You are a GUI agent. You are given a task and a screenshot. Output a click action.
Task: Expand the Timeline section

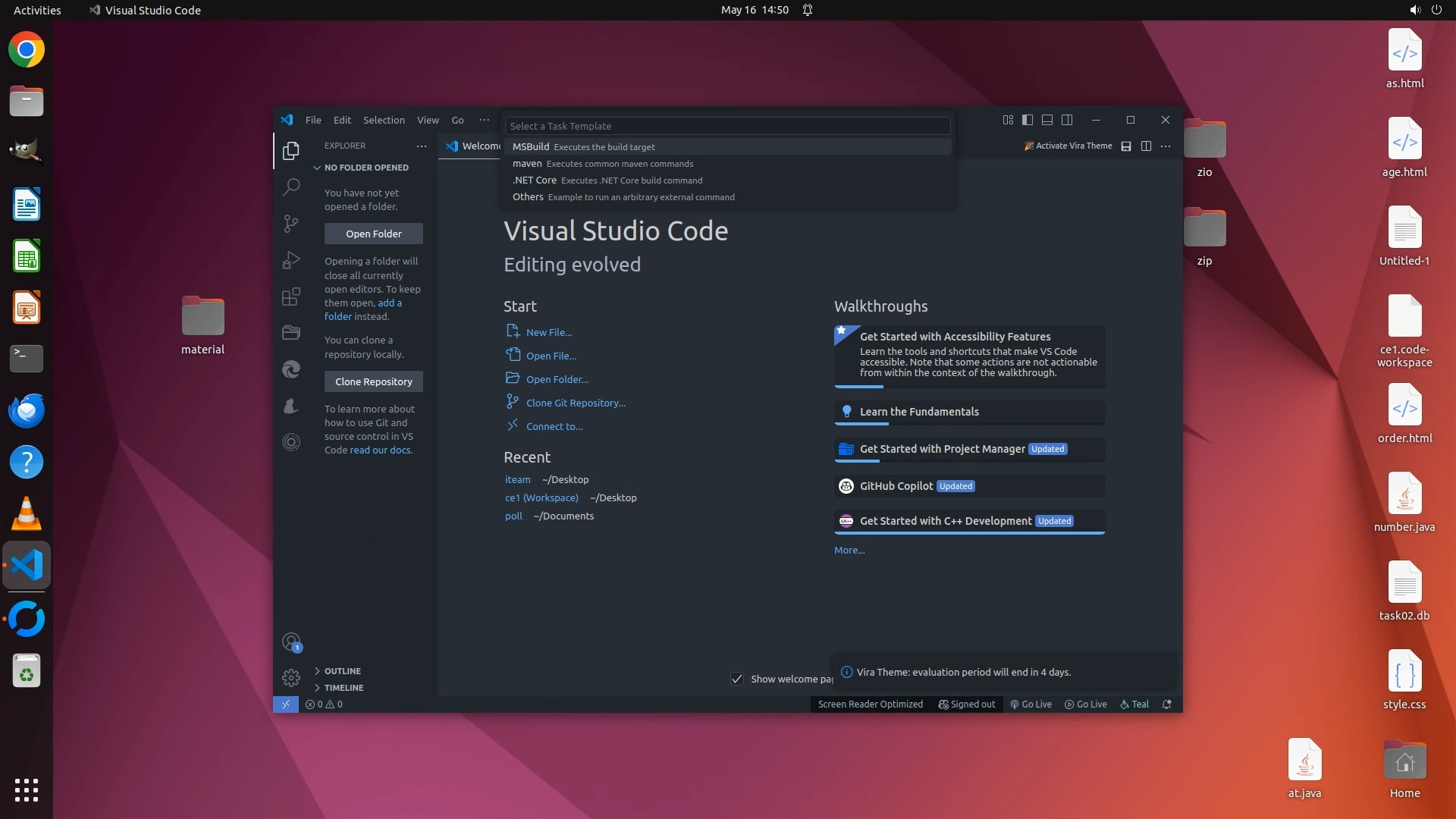tap(344, 688)
